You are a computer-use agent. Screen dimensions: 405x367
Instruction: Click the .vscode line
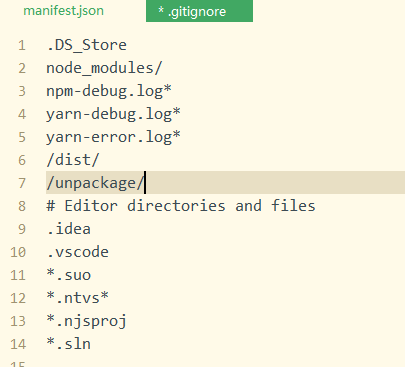(x=77, y=252)
